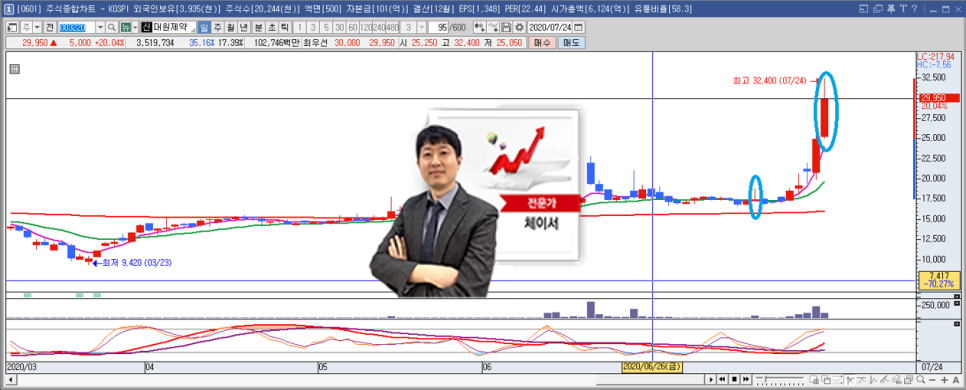Click the chart zoom magnifier icon at bottom right
Image resolution: width=966 pixels, height=390 pixels.
(920, 380)
